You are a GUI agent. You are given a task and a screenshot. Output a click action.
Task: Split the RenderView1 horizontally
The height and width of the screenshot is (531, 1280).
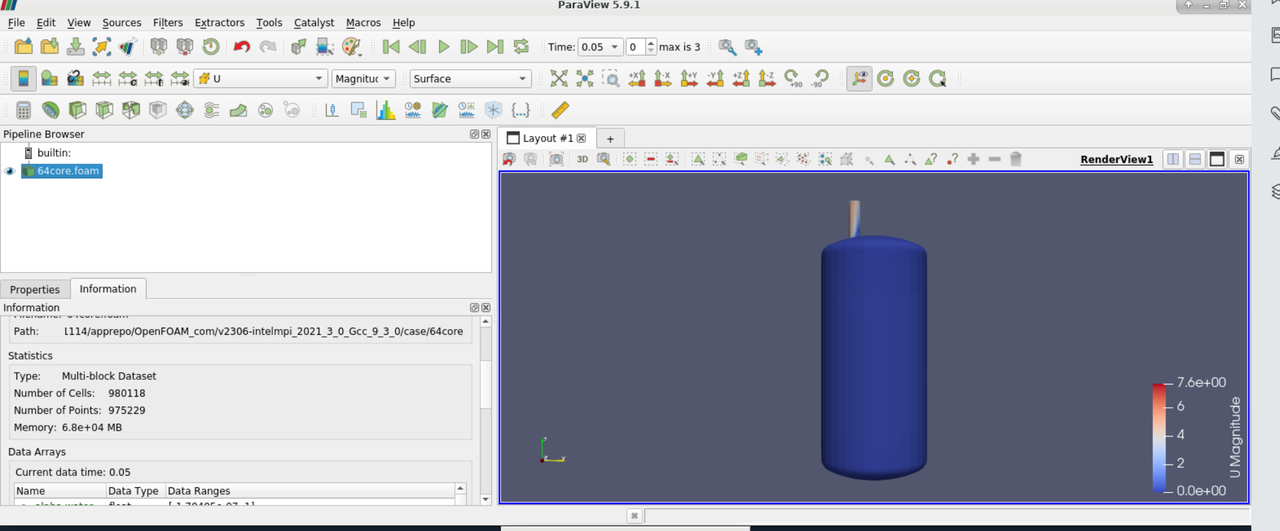(1171, 159)
